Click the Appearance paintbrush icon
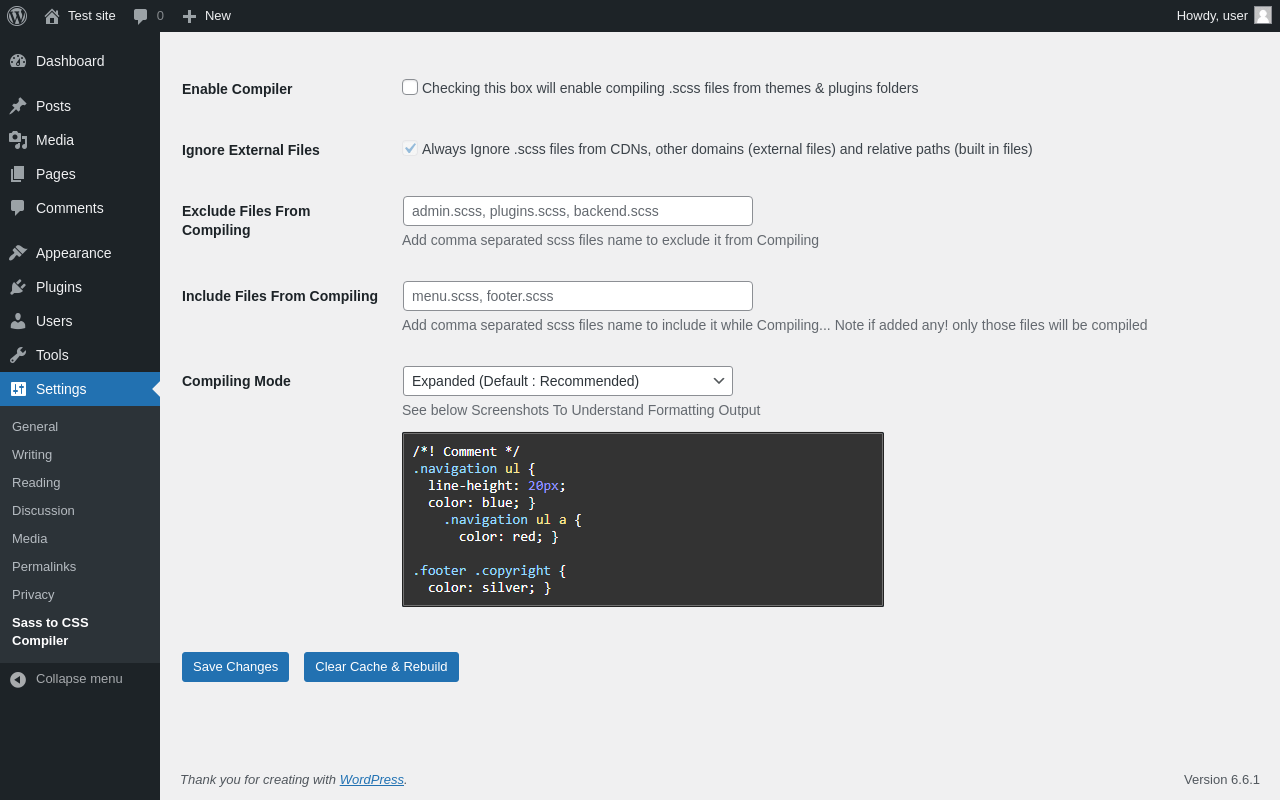 point(18,253)
